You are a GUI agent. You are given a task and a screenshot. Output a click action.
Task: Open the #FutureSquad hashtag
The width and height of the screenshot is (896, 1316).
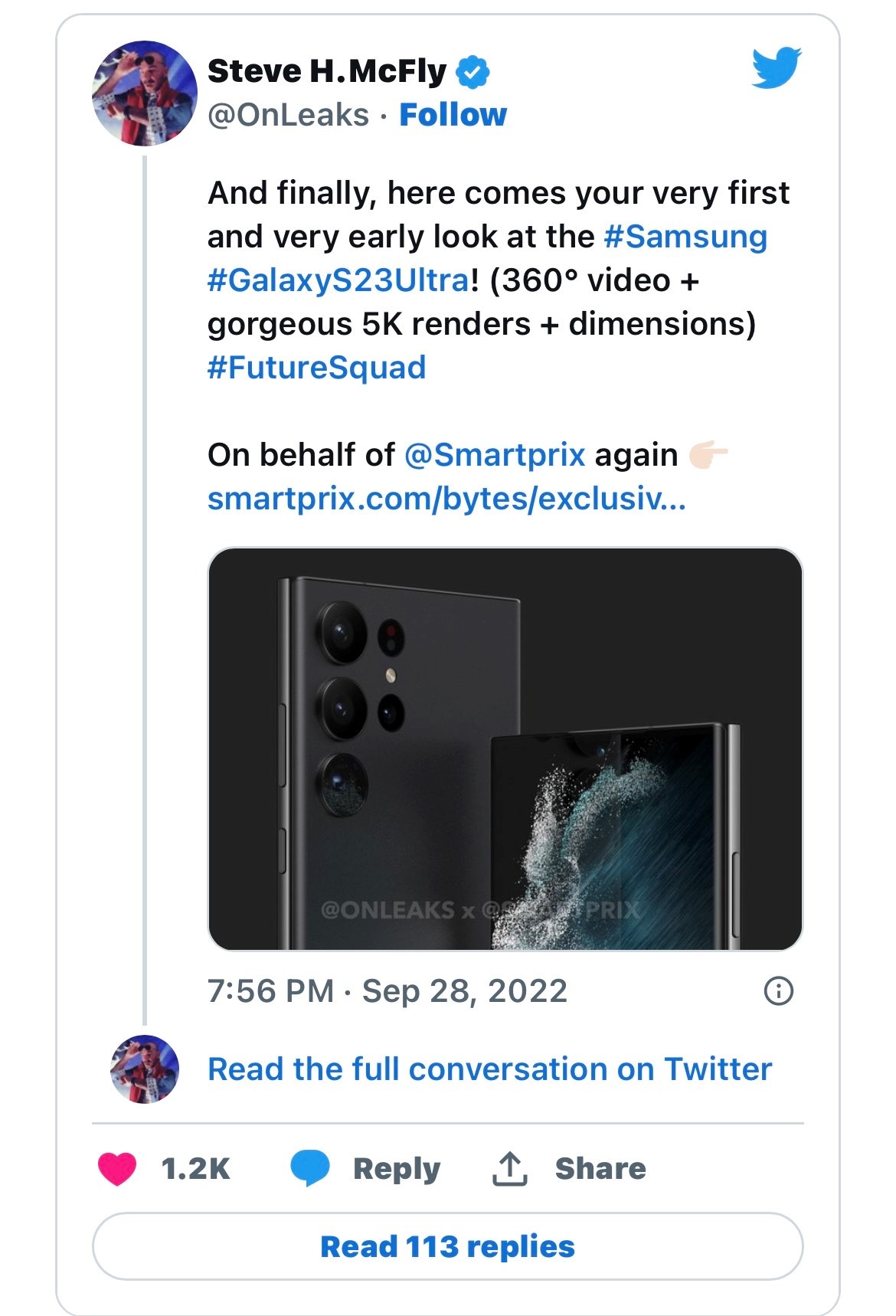click(316, 368)
